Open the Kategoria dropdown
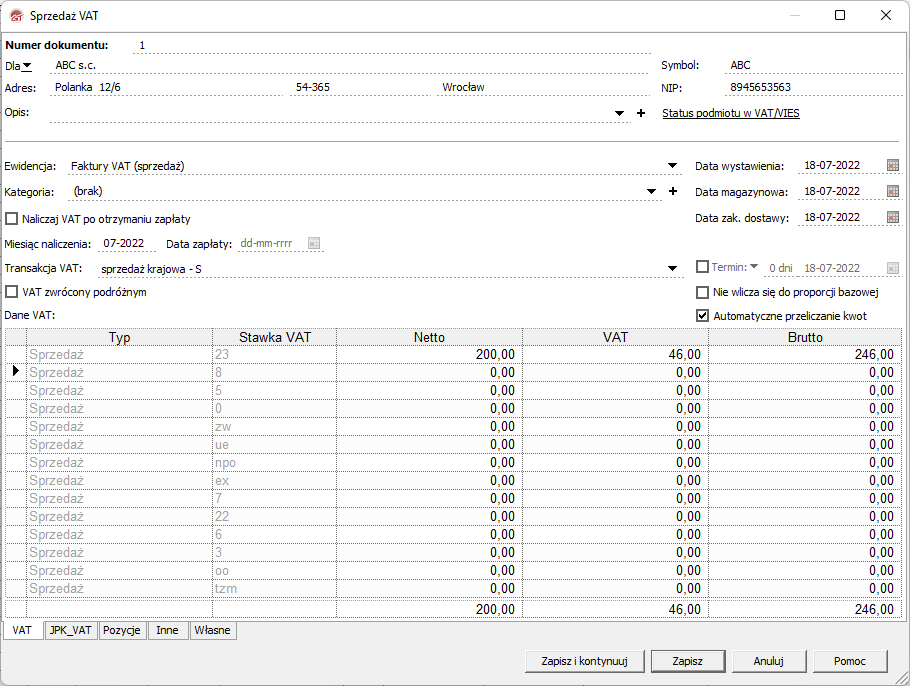910x686 pixels. click(651, 192)
